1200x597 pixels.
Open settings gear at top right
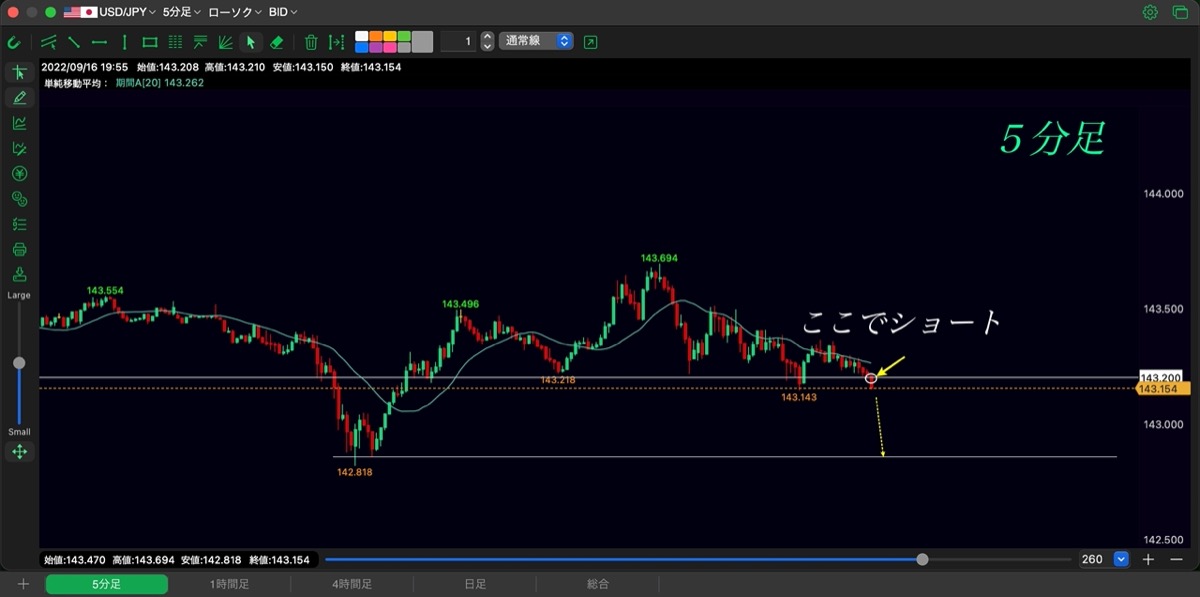tap(1150, 12)
